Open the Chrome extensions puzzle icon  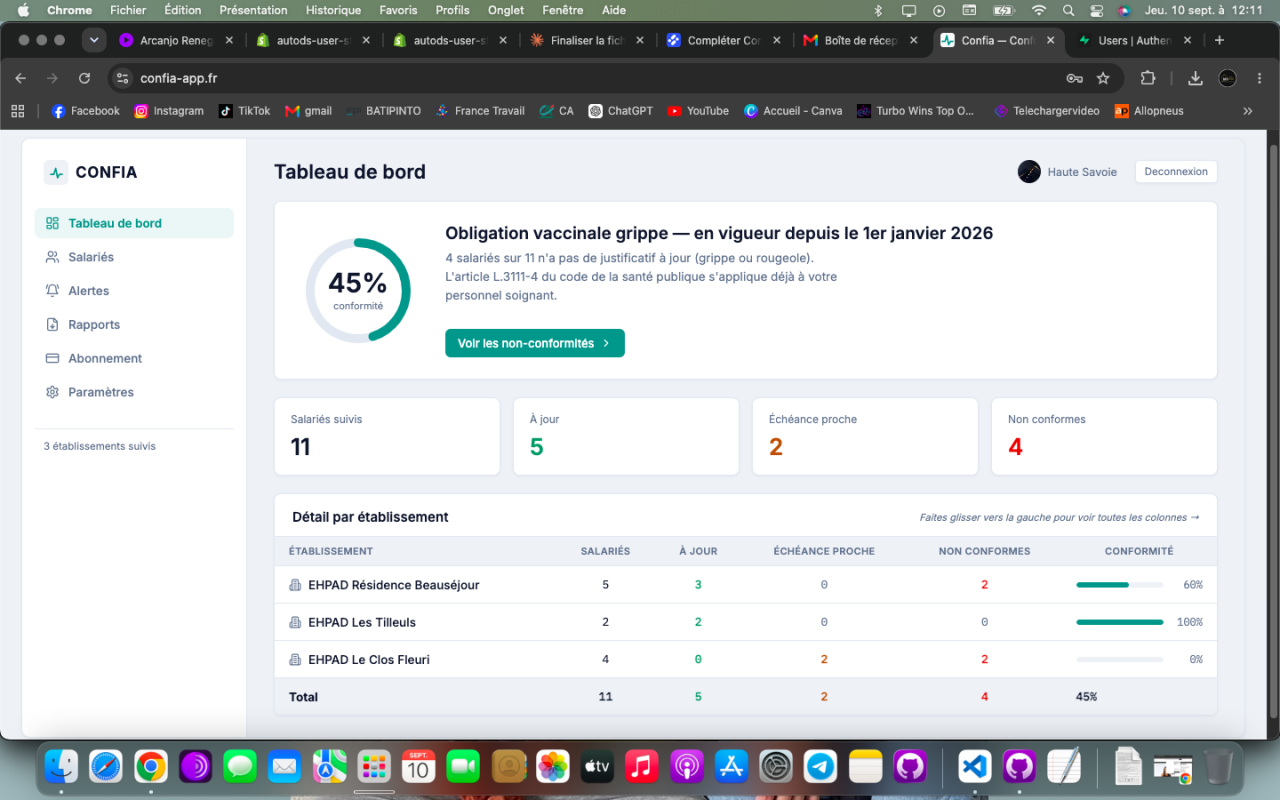click(x=1148, y=78)
